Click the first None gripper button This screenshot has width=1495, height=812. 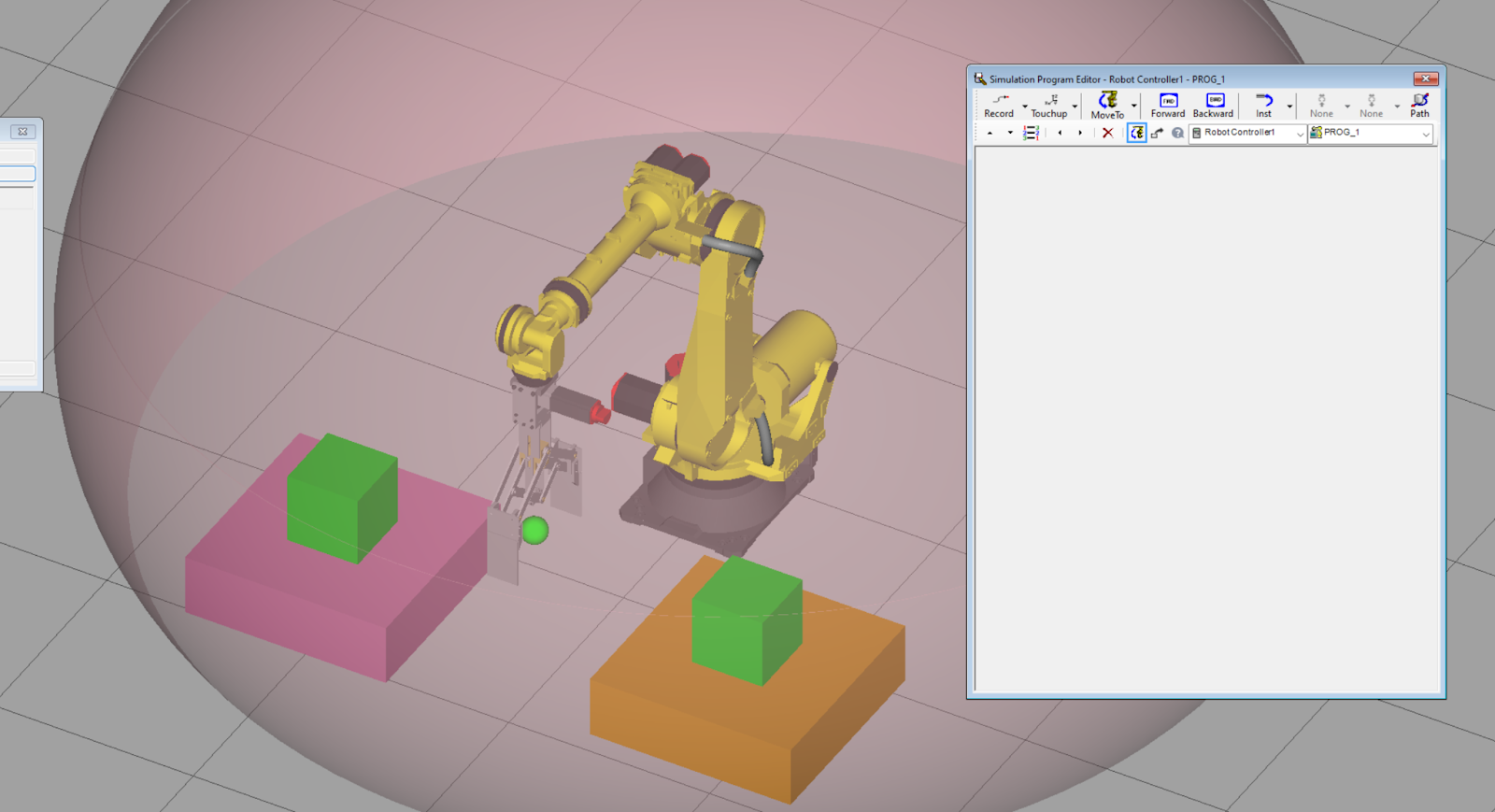click(1321, 106)
